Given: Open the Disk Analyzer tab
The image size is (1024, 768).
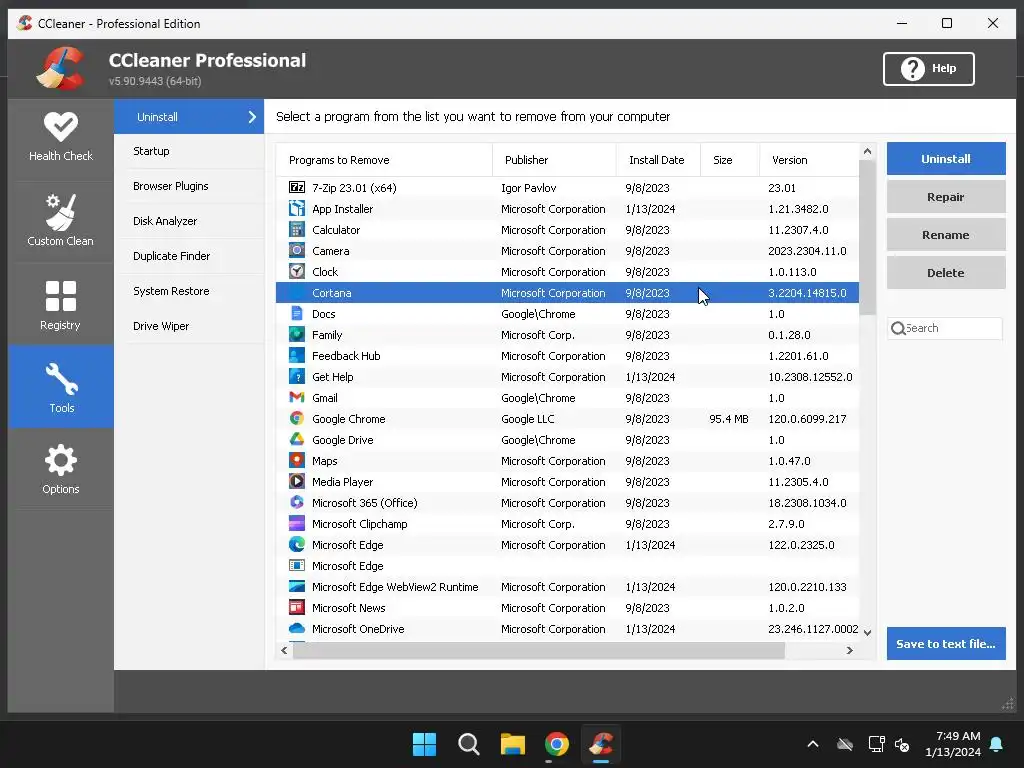Looking at the screenshot, I should 189,221.
